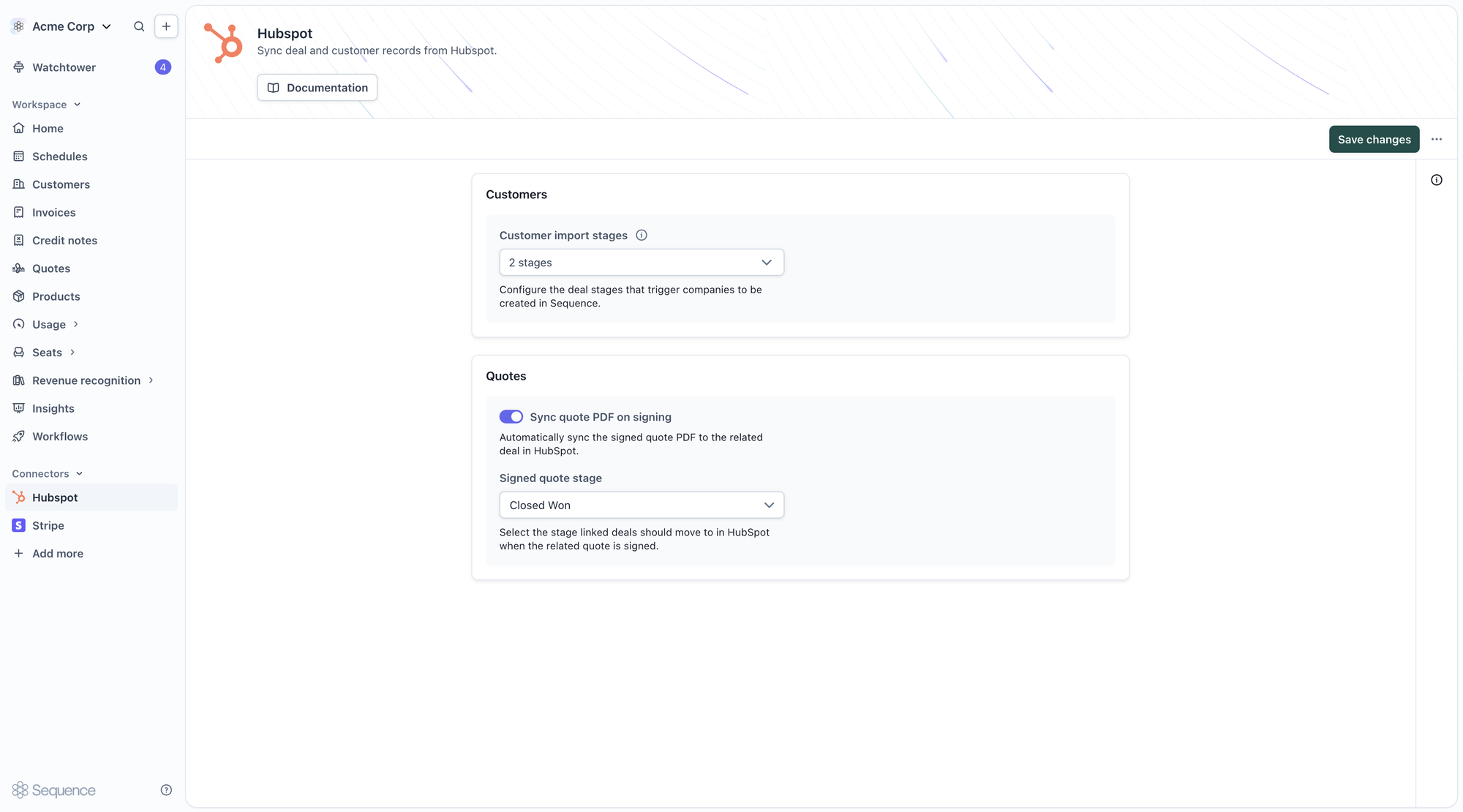This screenshot has width=1463, height=812.
Task: Click the Hubspot connector icon in sidebar
Action: coord(19,497)
